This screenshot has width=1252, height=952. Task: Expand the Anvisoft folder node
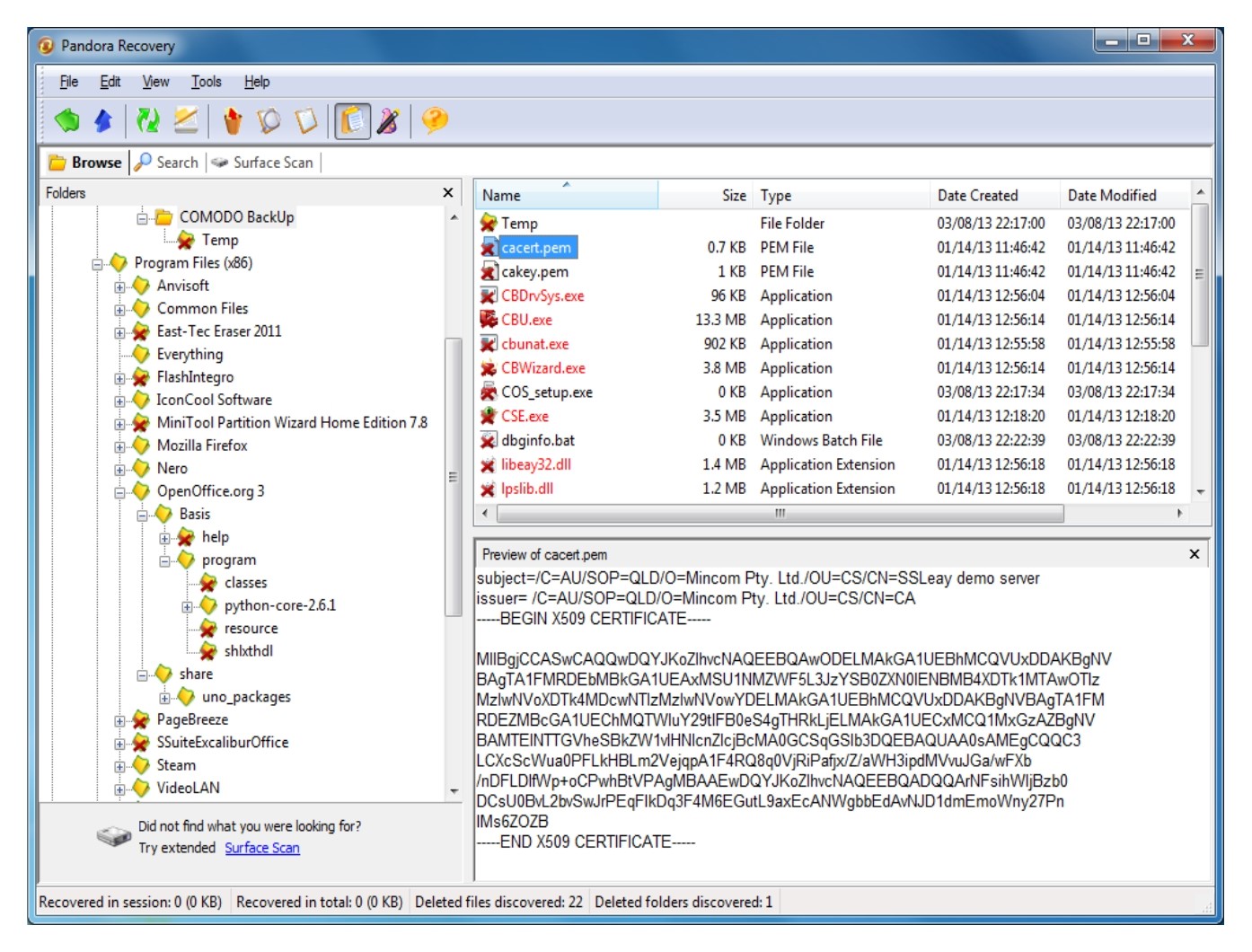point(119,287)
